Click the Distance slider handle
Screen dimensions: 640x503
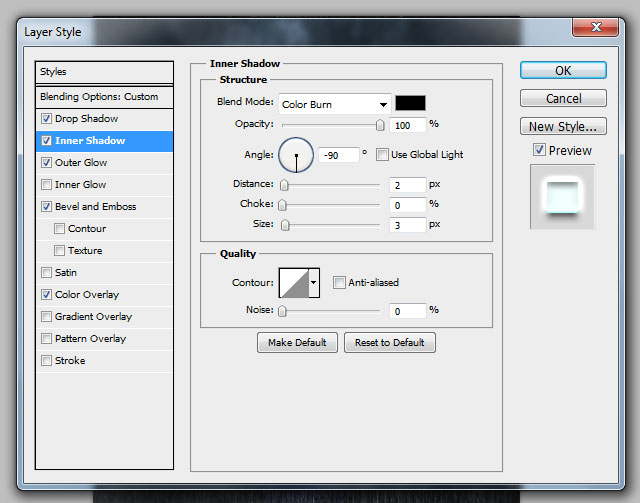[x=284, y=185]
